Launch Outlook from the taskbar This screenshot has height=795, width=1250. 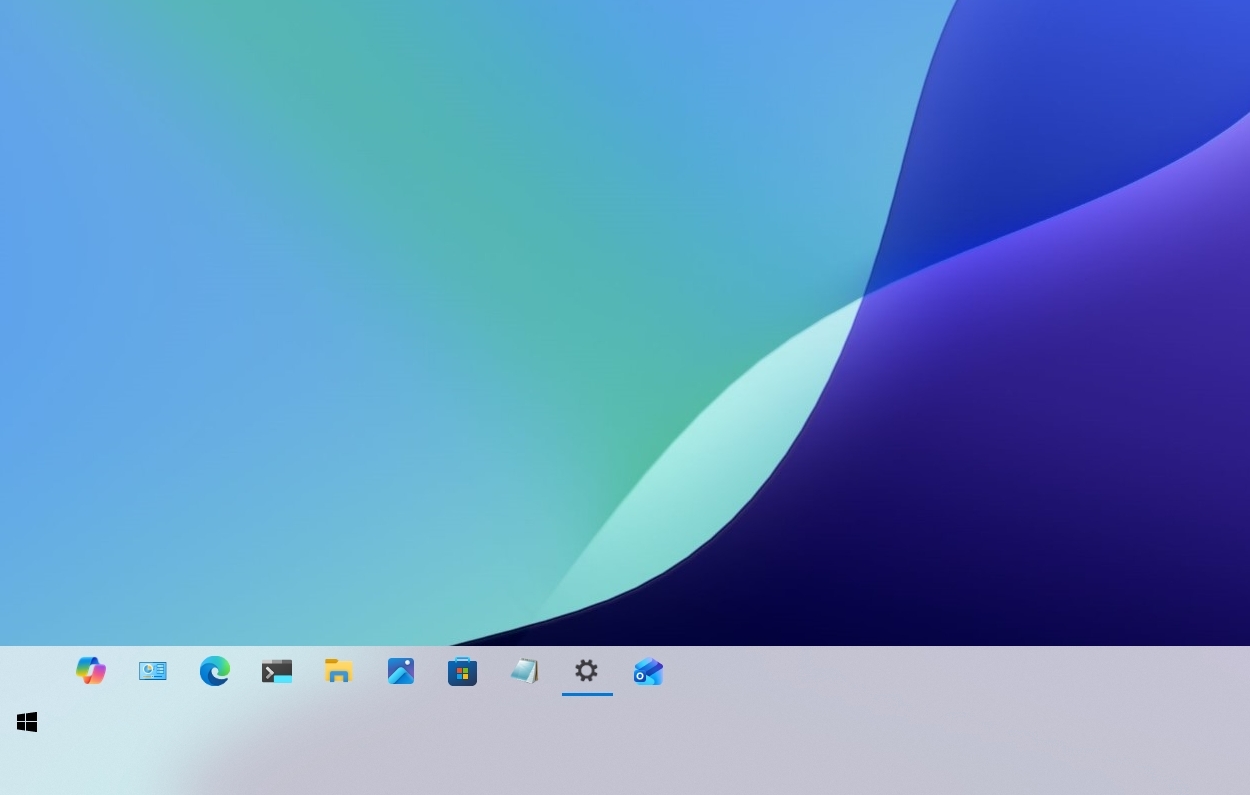tap(648, 671)
